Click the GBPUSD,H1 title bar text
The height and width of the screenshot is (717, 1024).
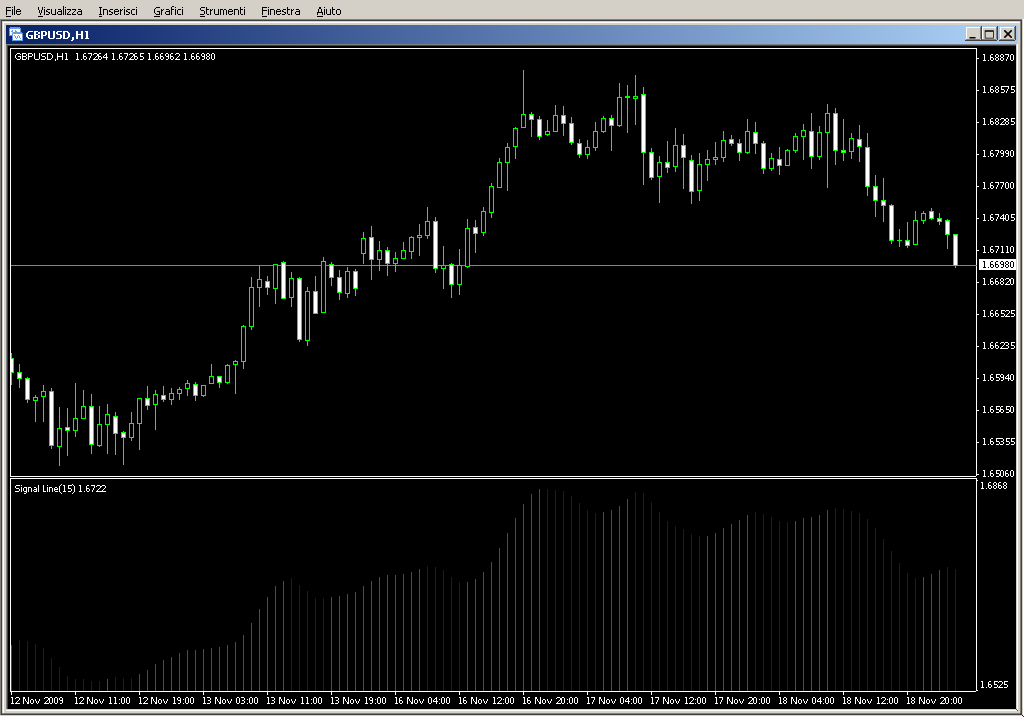pyautogui.click(x=57, y=35)
